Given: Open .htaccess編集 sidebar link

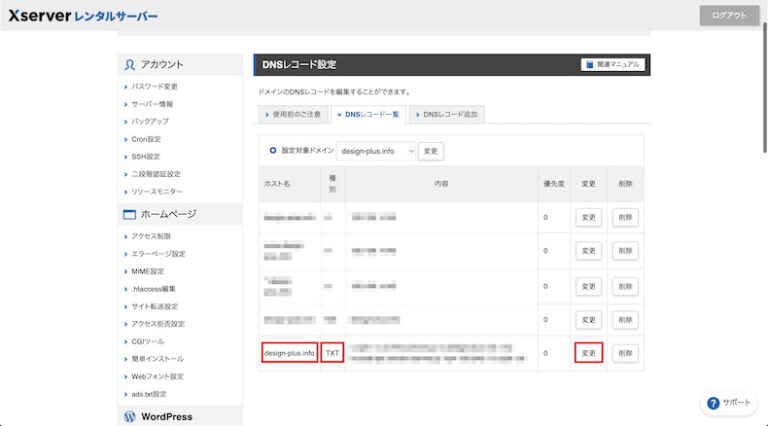Looking at the screenshot, I should (x=154, y=289).
